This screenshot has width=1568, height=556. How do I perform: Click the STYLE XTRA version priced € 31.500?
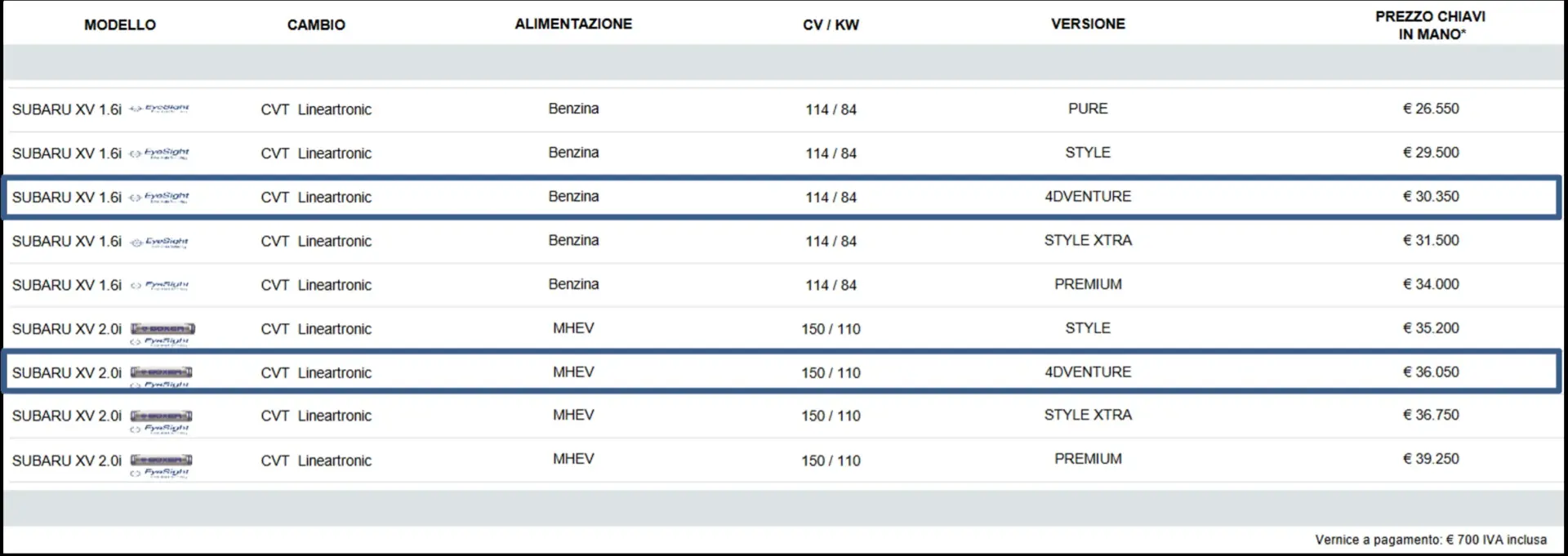[1088, 241]
